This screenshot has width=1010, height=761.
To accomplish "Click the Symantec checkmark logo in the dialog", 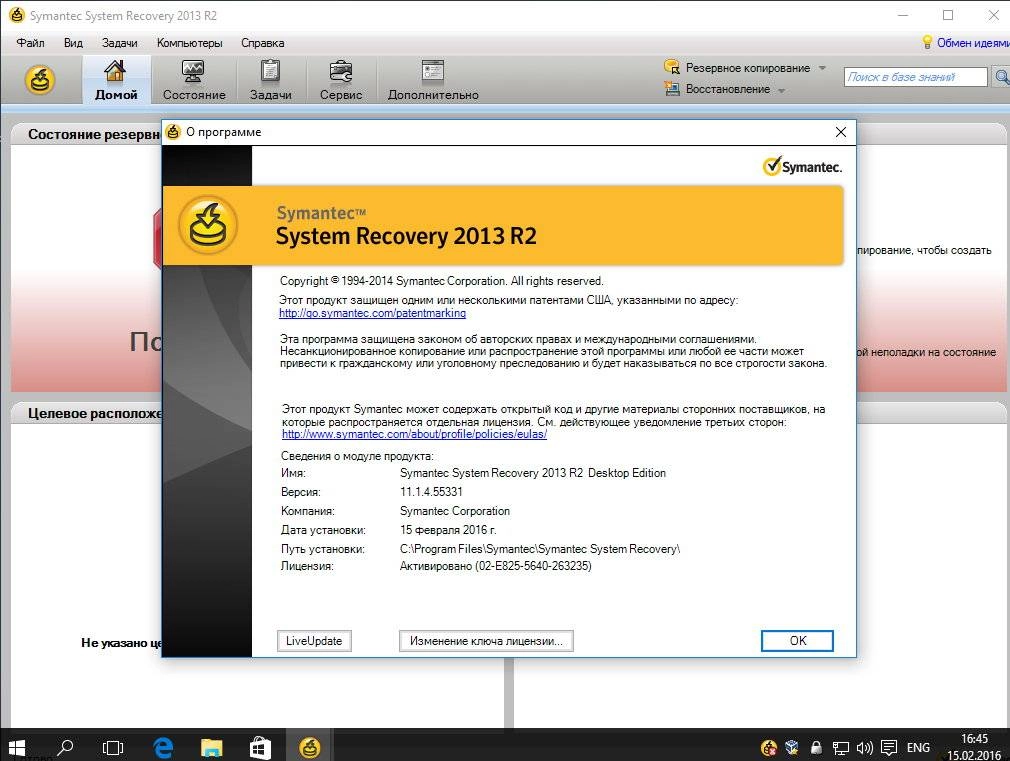I will [802, 166].
